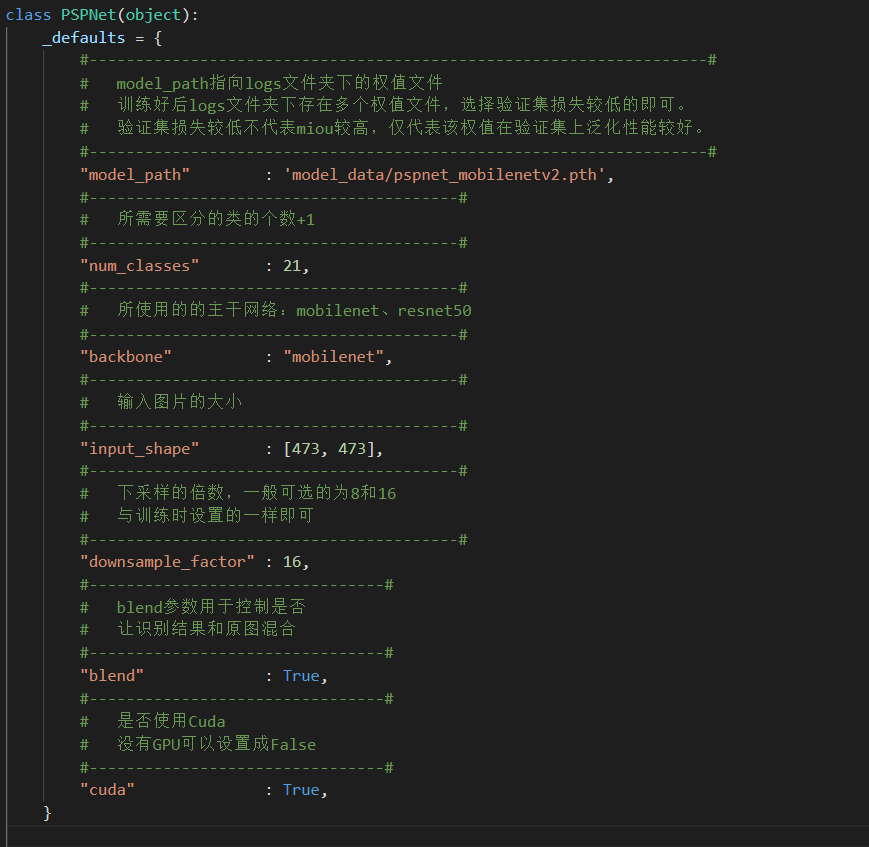Click the num_classes key string
This screenshot has width=869, height=847.
pyautogui.click(x=139, y=265)
